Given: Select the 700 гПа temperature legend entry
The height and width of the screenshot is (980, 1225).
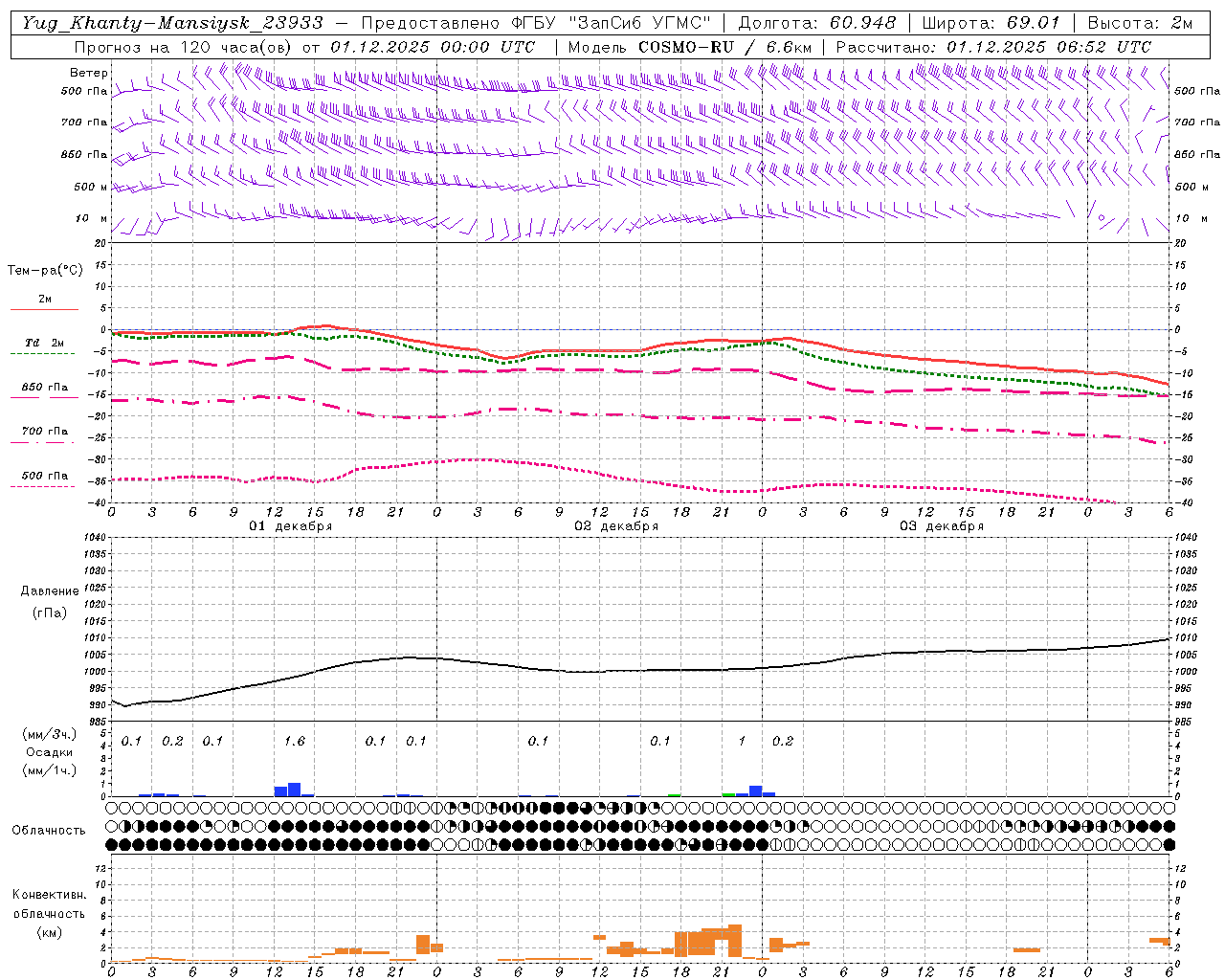Looking at the screenshot, I should (44, 432).
